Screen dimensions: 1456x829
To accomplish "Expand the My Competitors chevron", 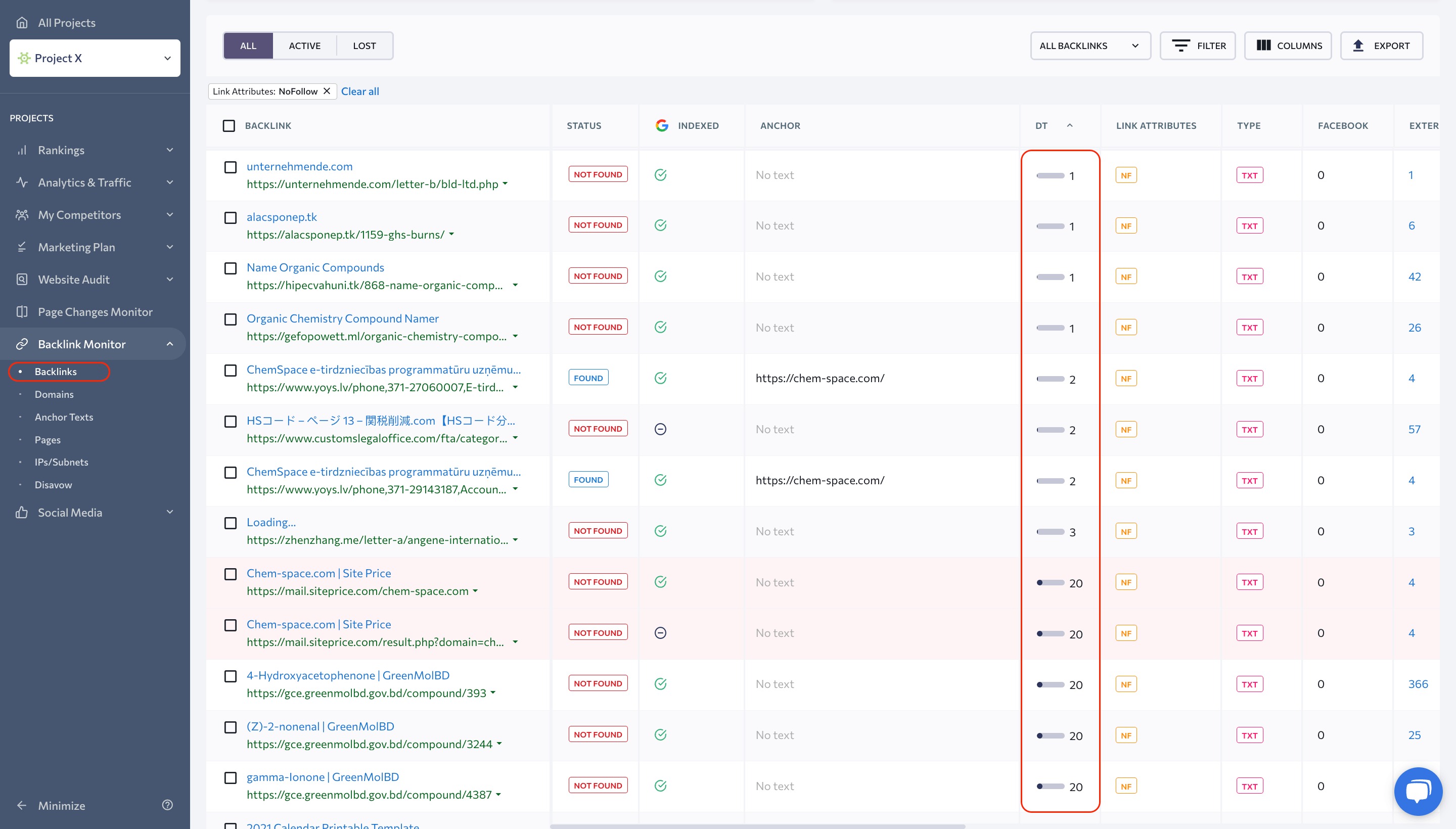I will (170, 215).
